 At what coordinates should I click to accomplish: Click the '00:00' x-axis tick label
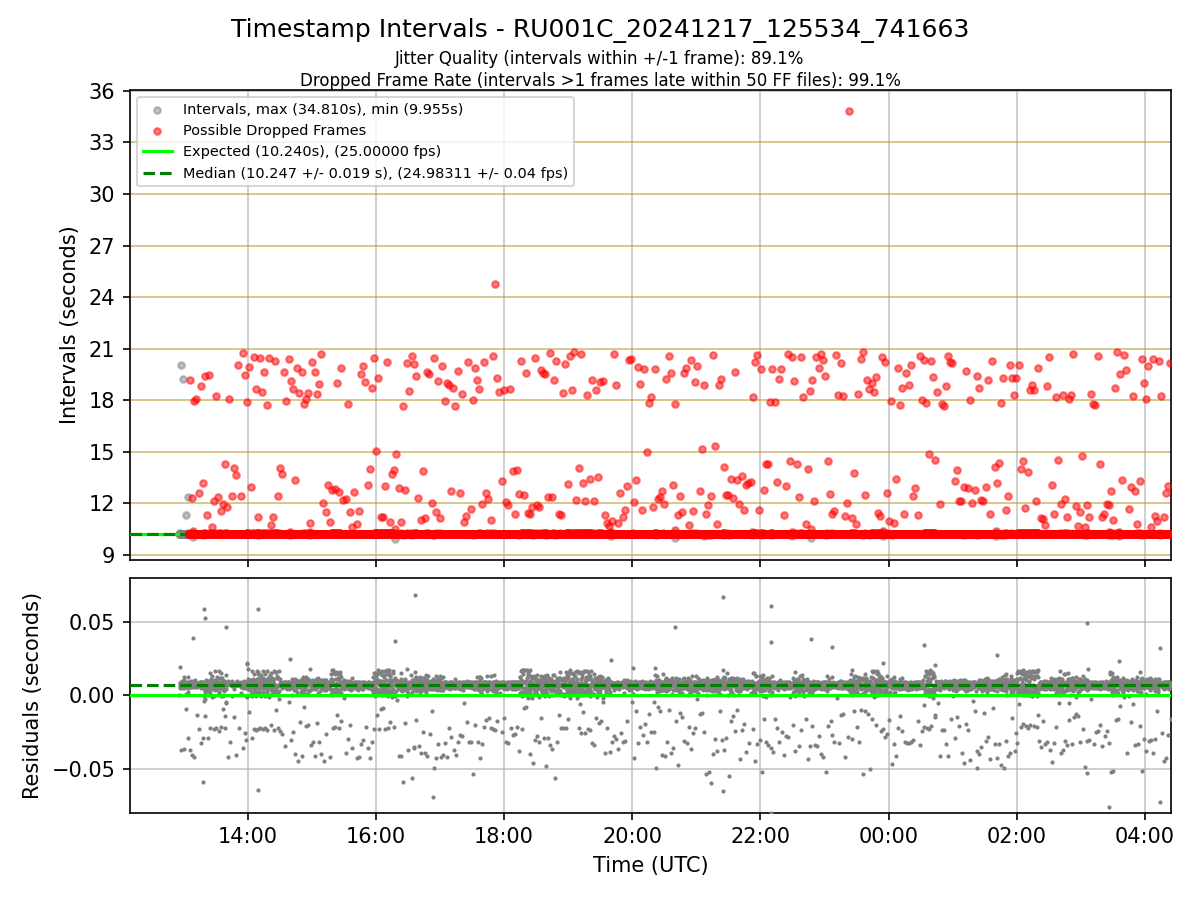888,835
